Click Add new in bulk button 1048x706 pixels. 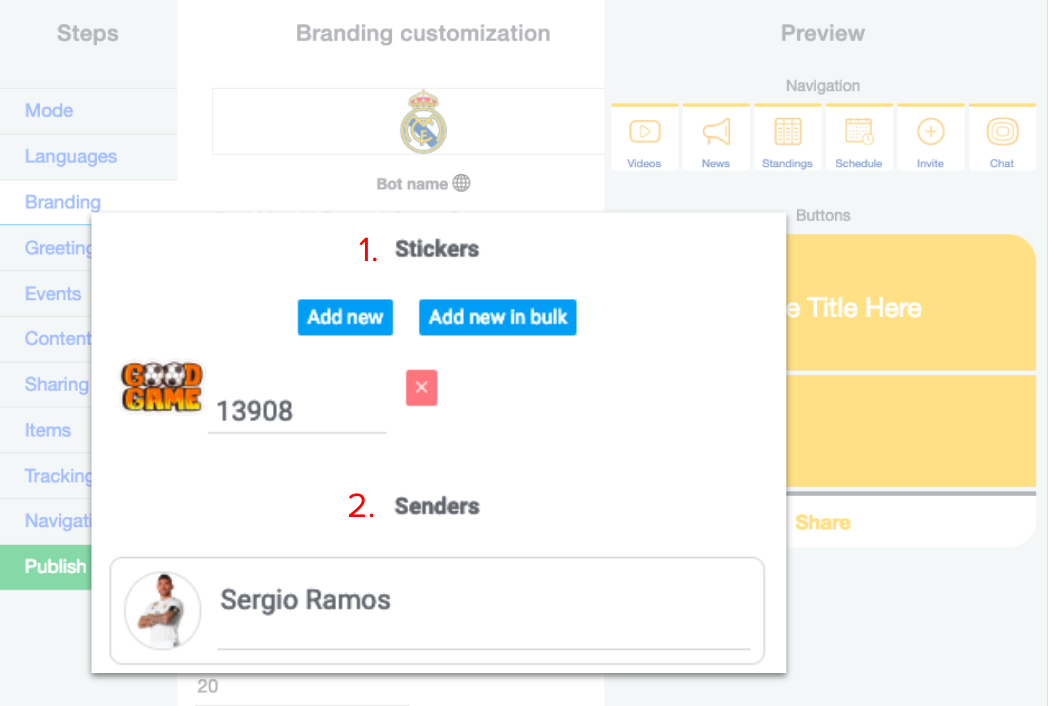pyautogui.click(x=497, y=317)
